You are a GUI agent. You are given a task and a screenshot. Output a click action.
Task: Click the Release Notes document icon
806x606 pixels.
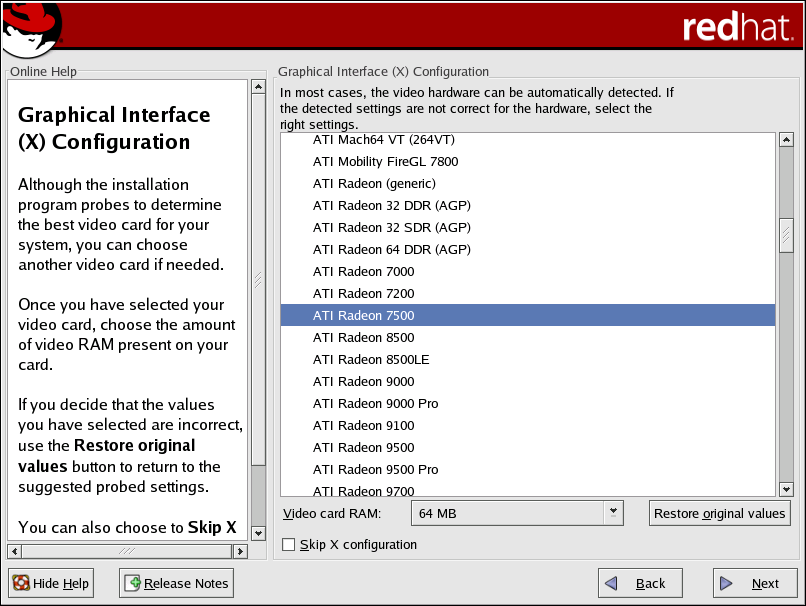point(133,583)
